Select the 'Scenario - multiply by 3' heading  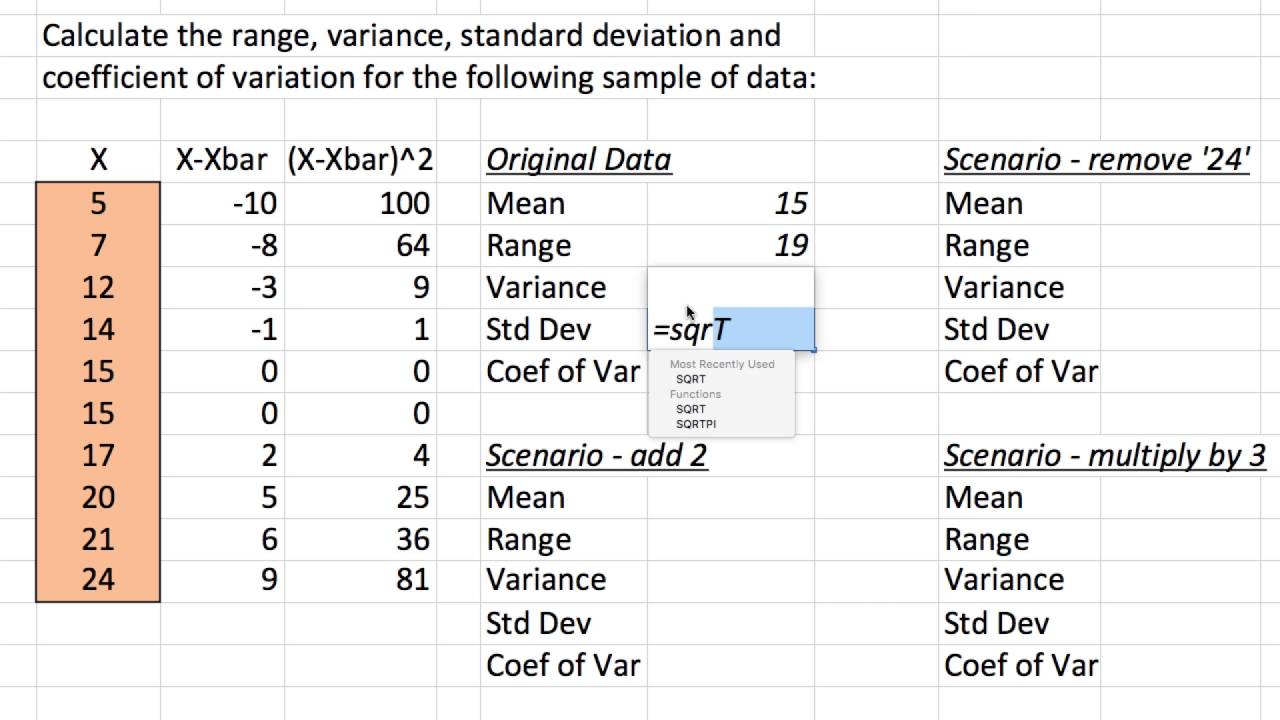pos(1104,456)
